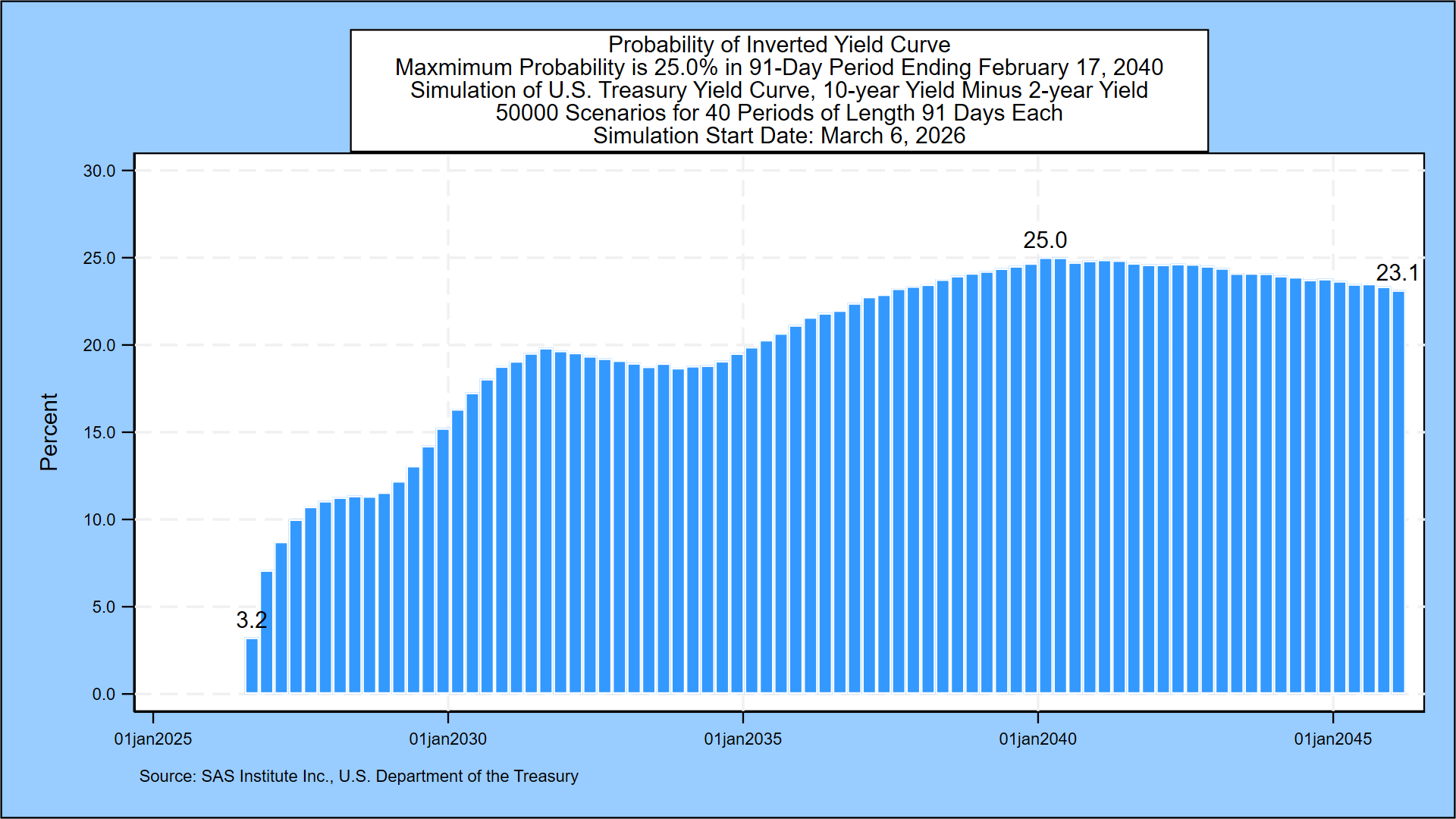The height and width of the screenshot is (819, 1456).
Task: Click the last bar under 23.1
Action: pos(1398,493)
